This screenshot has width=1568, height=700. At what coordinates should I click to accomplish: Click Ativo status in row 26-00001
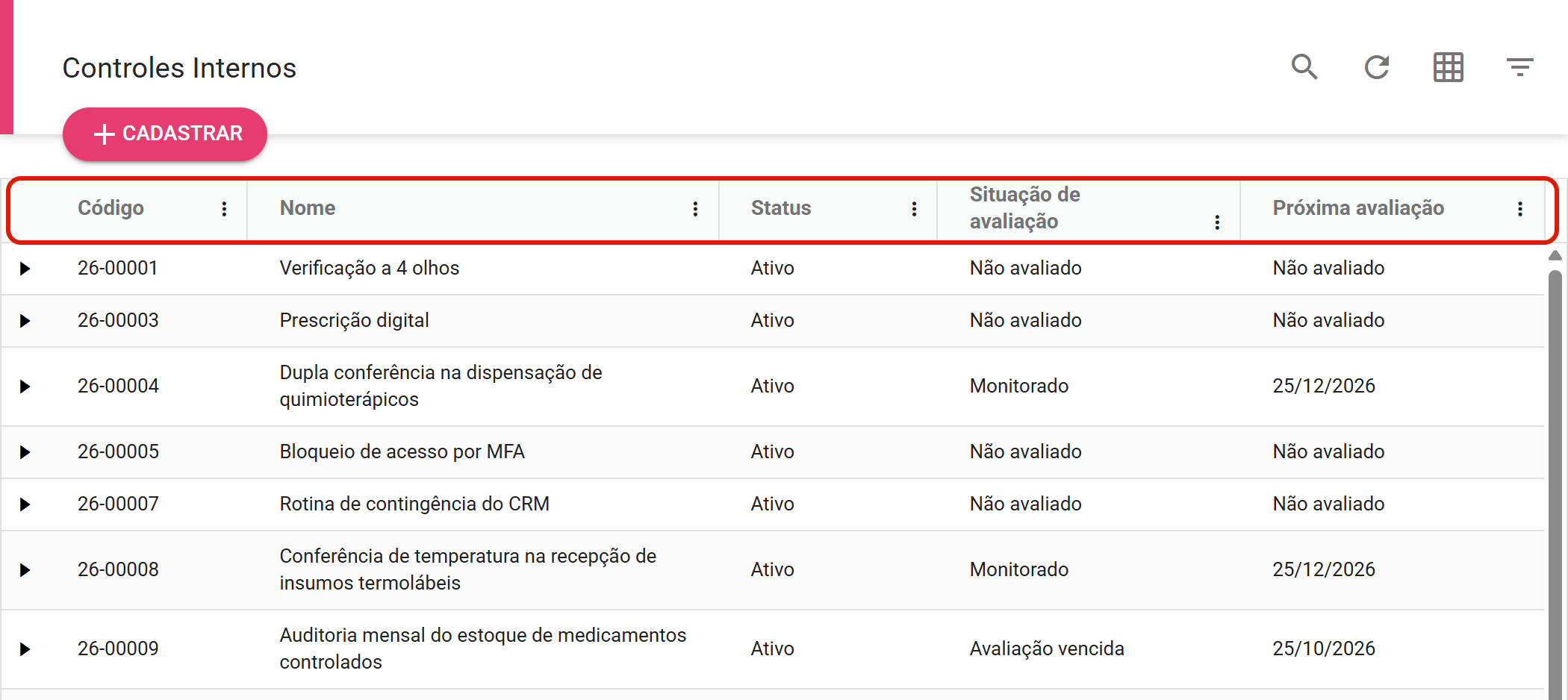click(772, 268)
